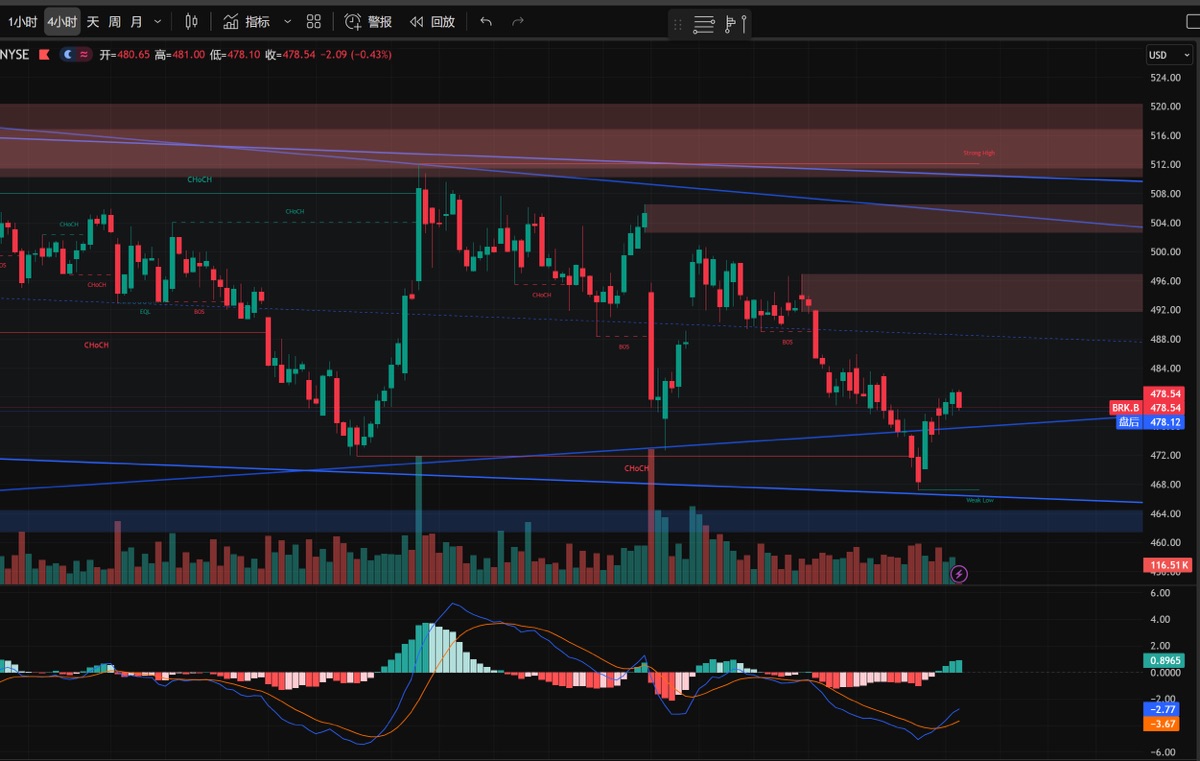Click the redo arrow
Screen dimensions: 1200x761
(517, 21)
